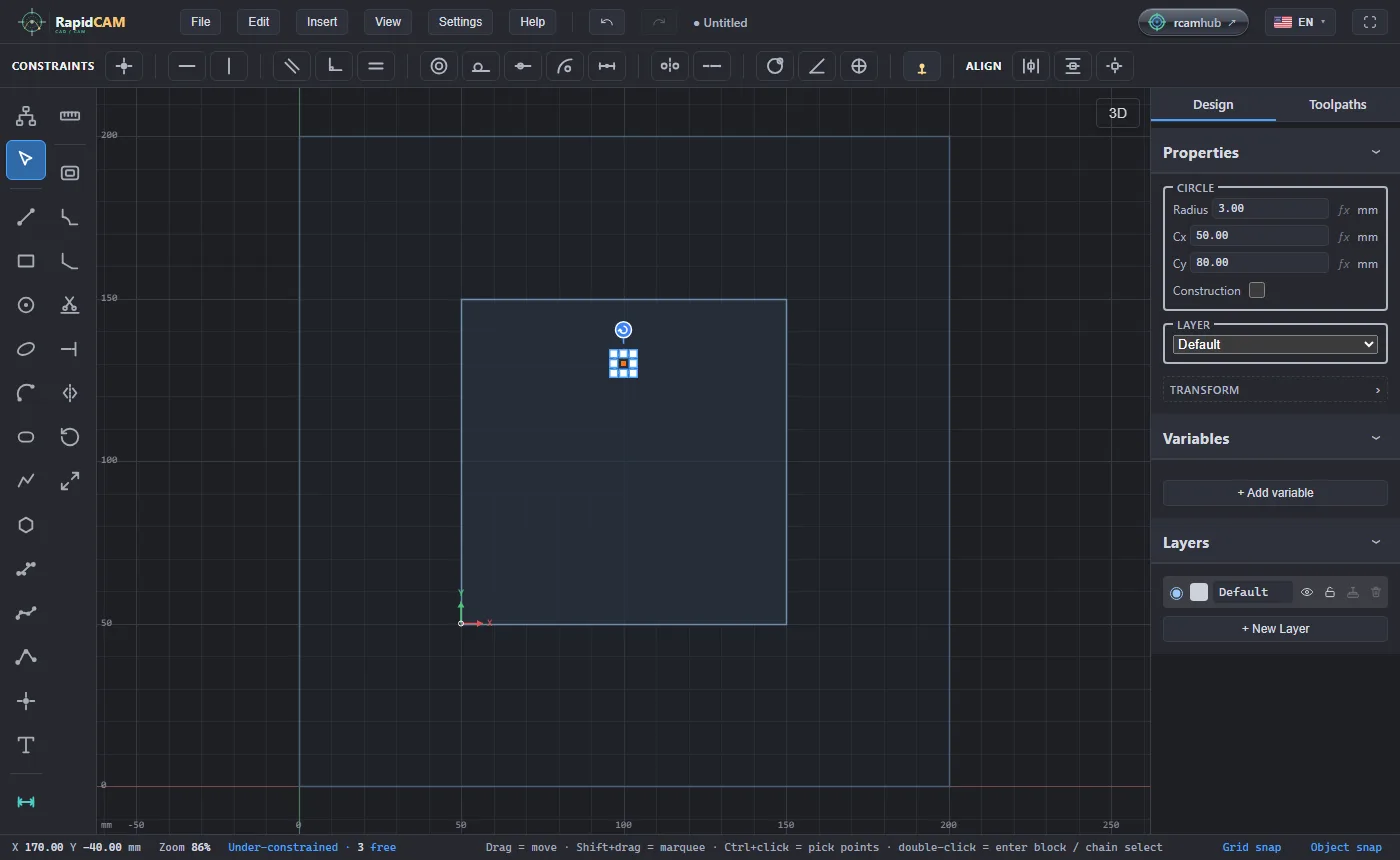Apply the Horizontal constraint
This screenshot has height=860, width=1400.
pos(187,66)
